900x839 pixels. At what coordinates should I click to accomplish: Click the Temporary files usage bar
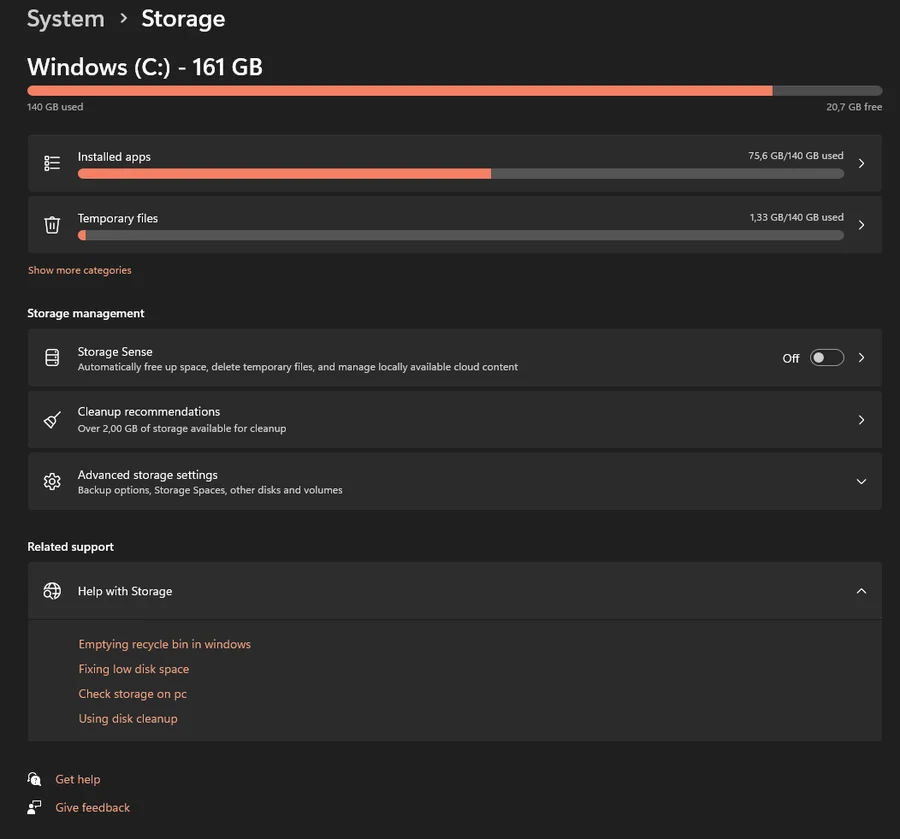[461, 235]
